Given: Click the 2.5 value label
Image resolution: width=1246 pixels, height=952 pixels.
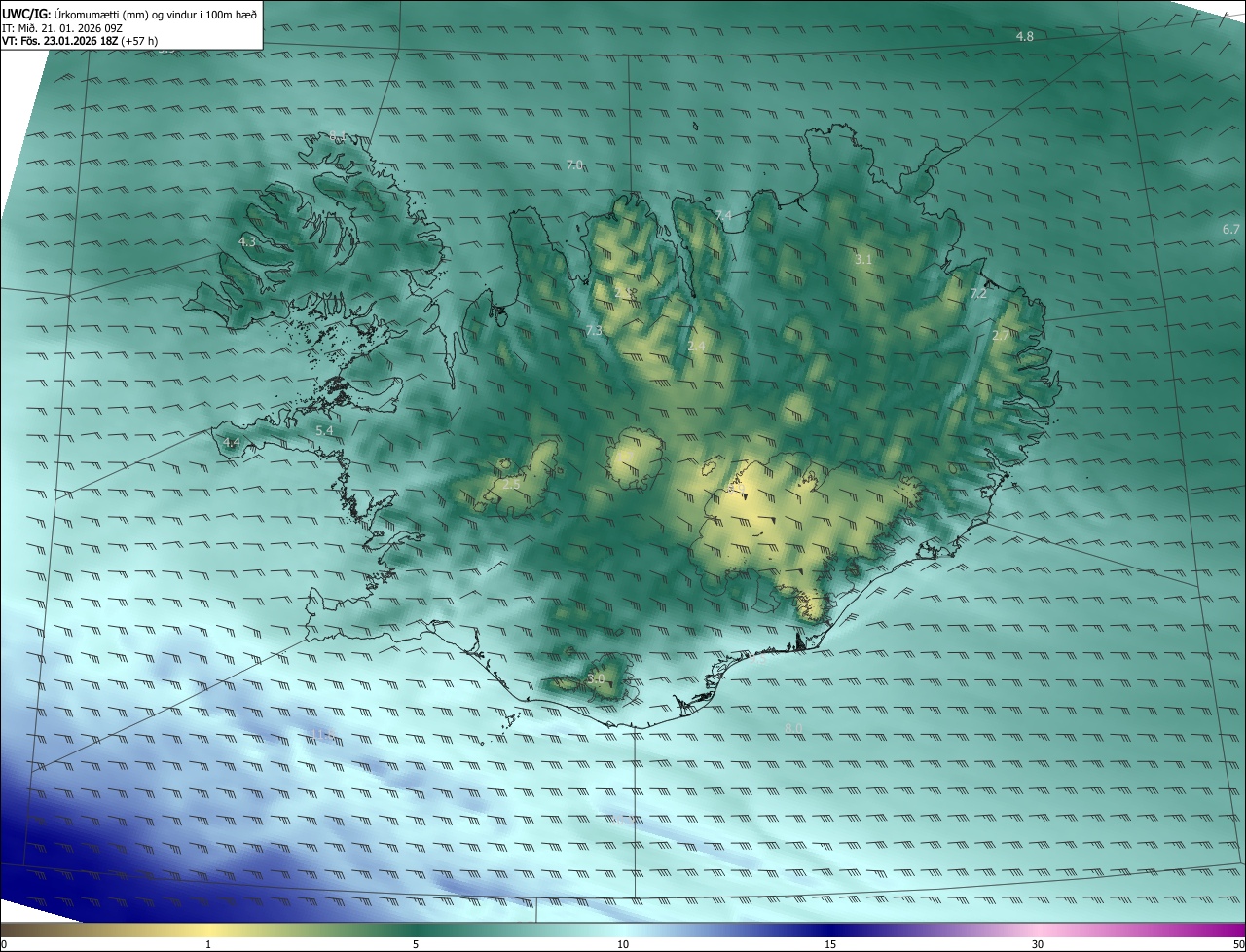Looking at the screenshot, I should (x=511, y=484).
